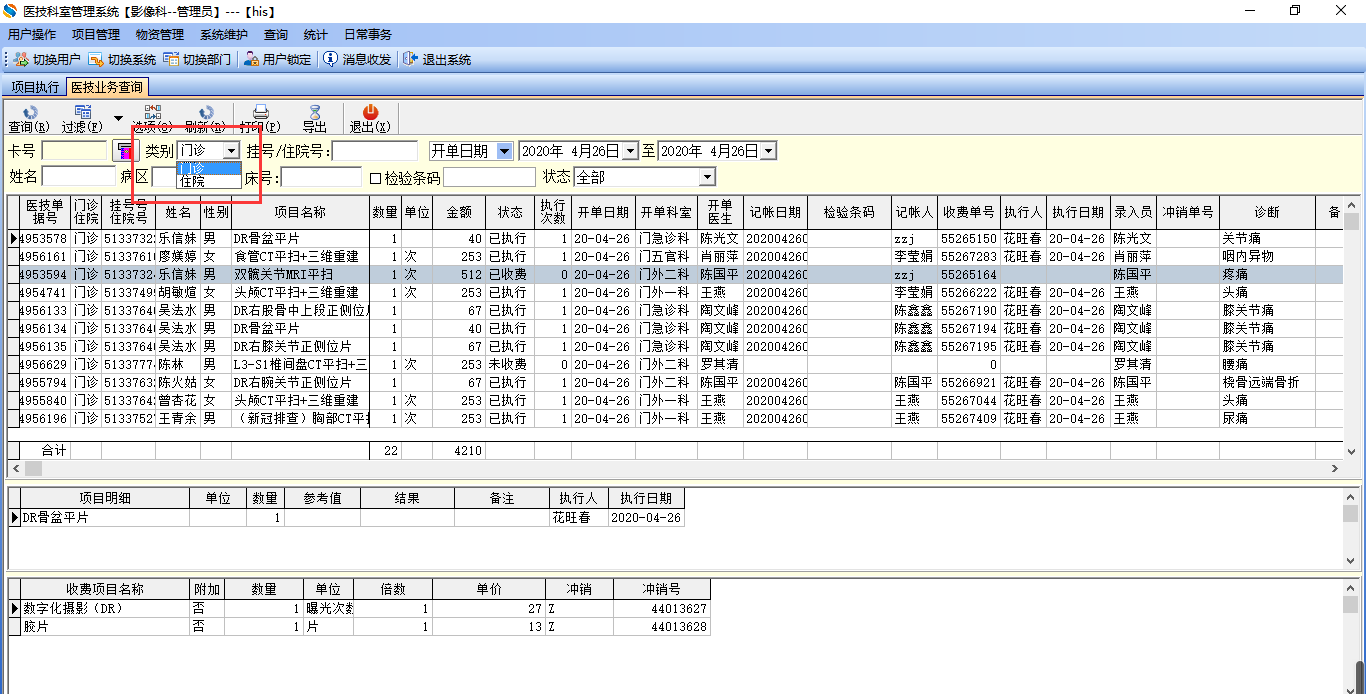Image resolution: width=1366 pixels, height=694 pixels.
Task: Expand the 状态 dropdown showing 全部
Action: point(707,177)
